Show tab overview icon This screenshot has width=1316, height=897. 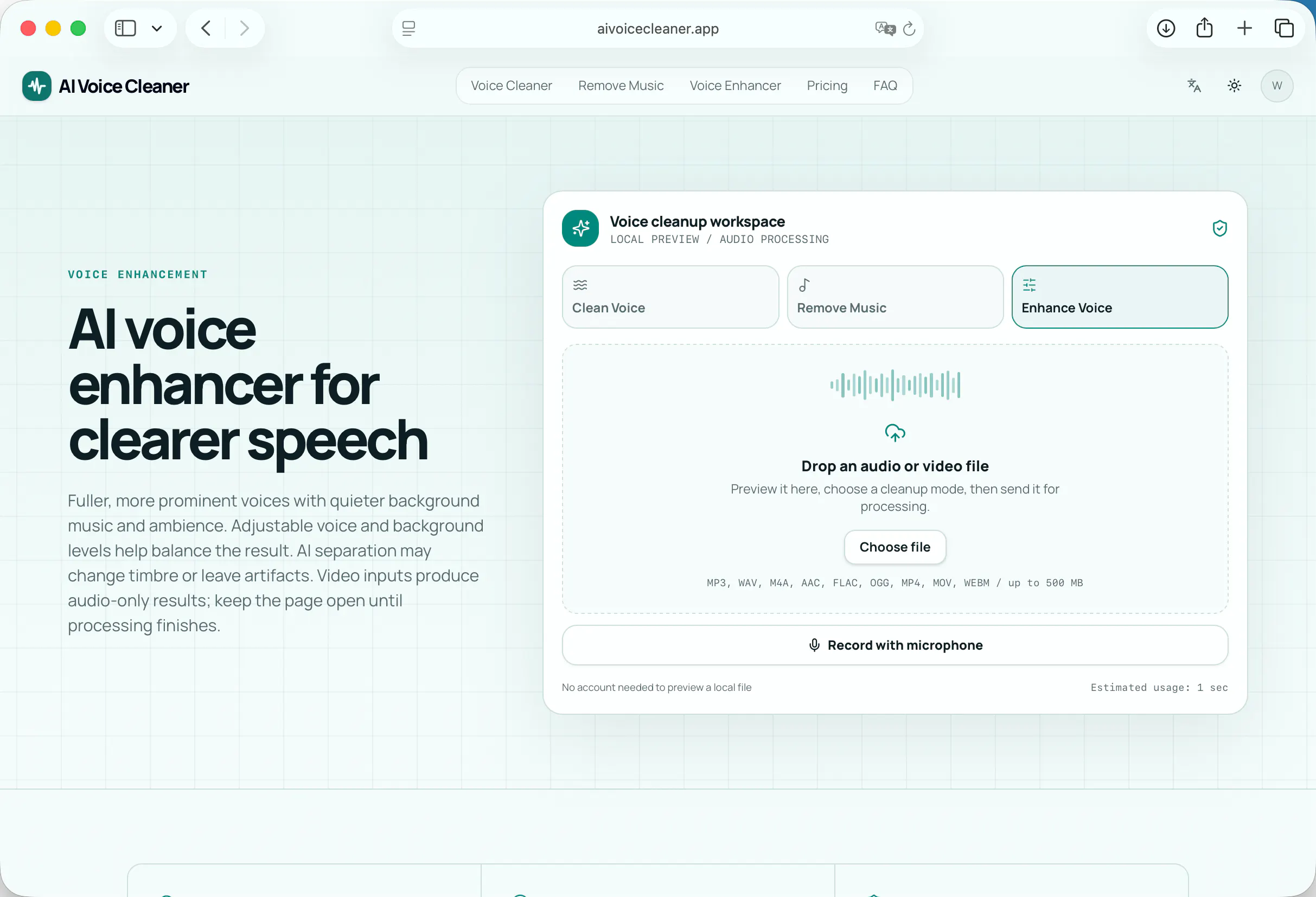[1283, 28]
